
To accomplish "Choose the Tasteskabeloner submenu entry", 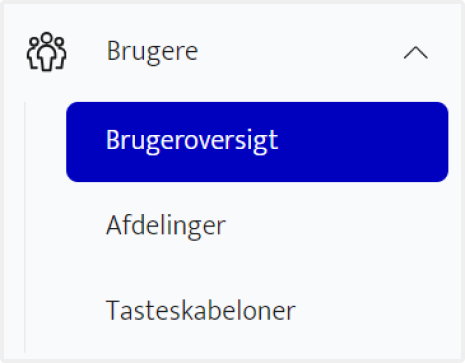I will point(201,310).
